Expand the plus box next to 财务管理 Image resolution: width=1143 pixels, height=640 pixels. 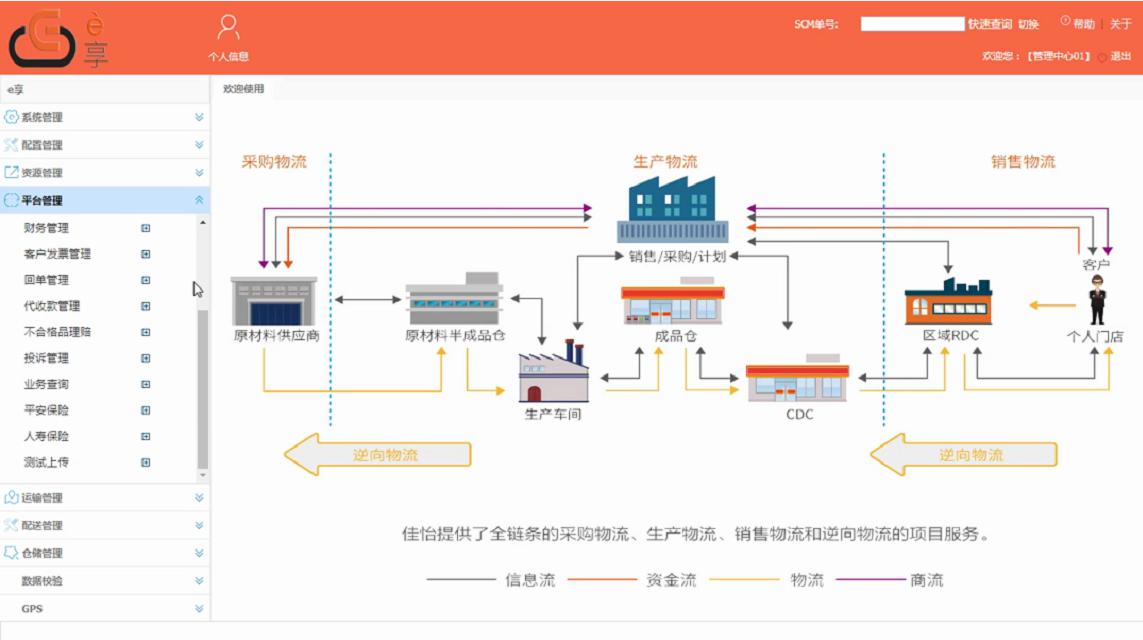point(146,228)
